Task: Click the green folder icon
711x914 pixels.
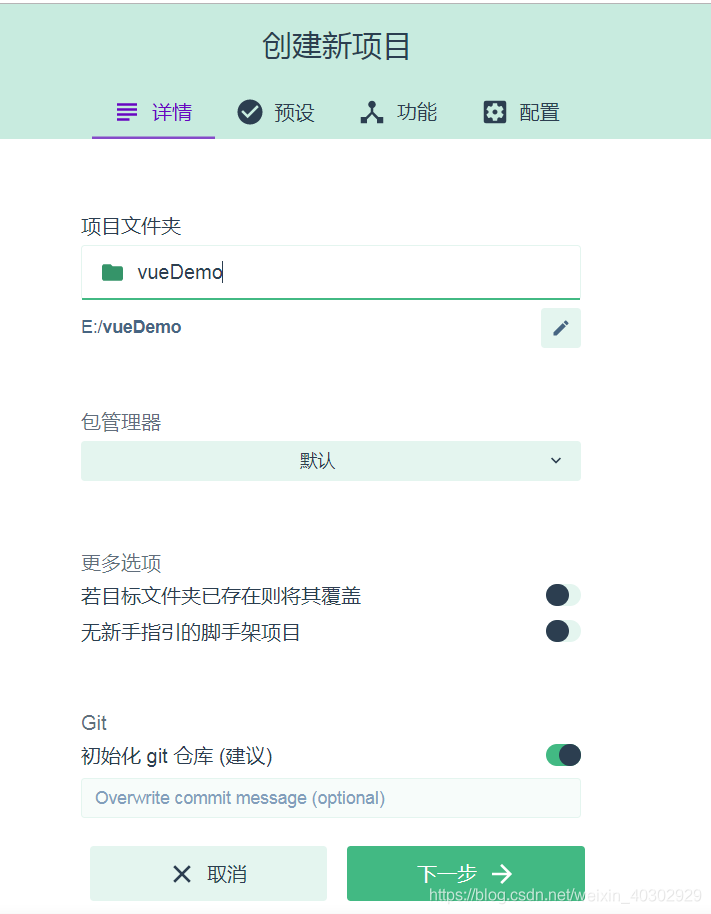Action: point(112,272)
